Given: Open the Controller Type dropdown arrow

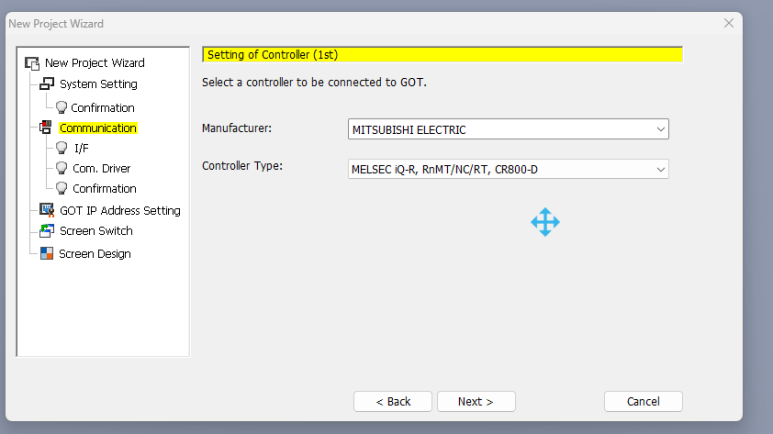Looking at the screenshot, I should pyautogui.click(x=661, y=169).
